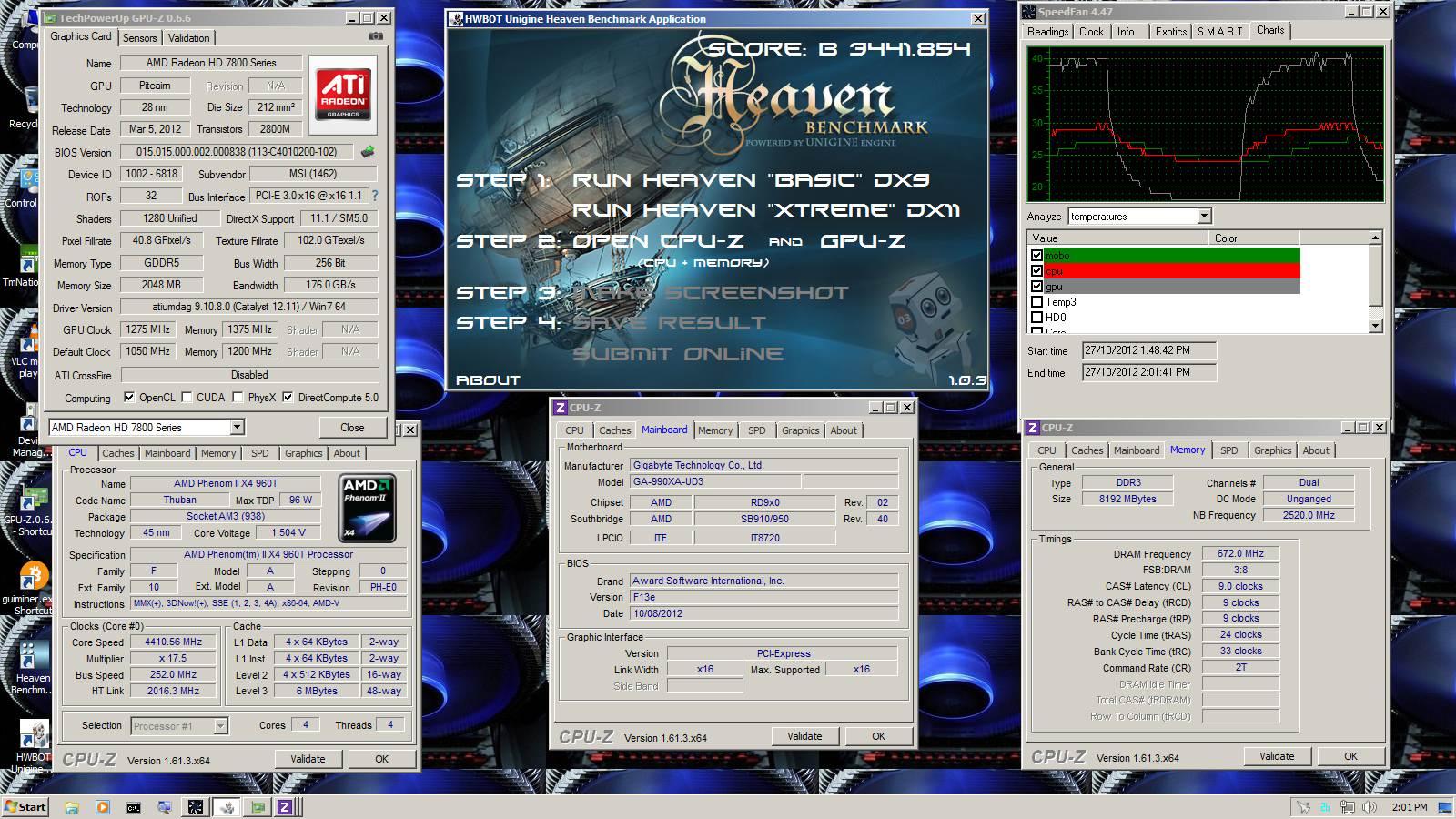
Task: Click Validate in the Mainboard CPU-Z window
Action: [804, 736]
